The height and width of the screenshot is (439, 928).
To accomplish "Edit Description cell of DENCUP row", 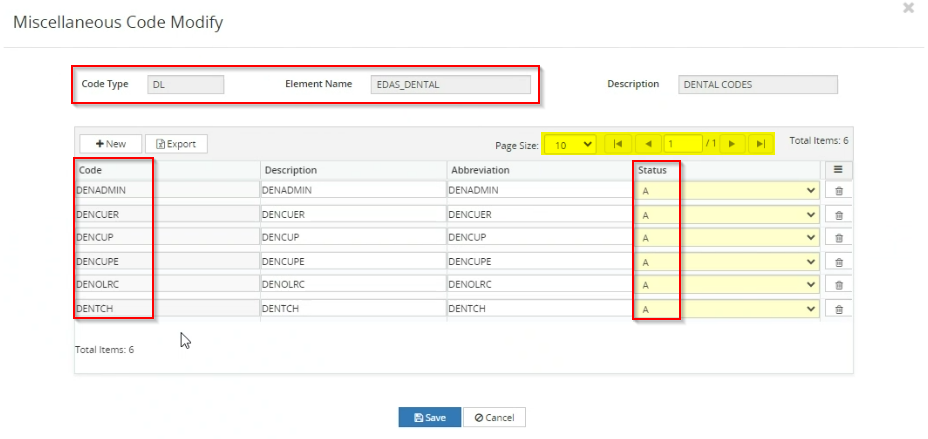I will 353,238.
